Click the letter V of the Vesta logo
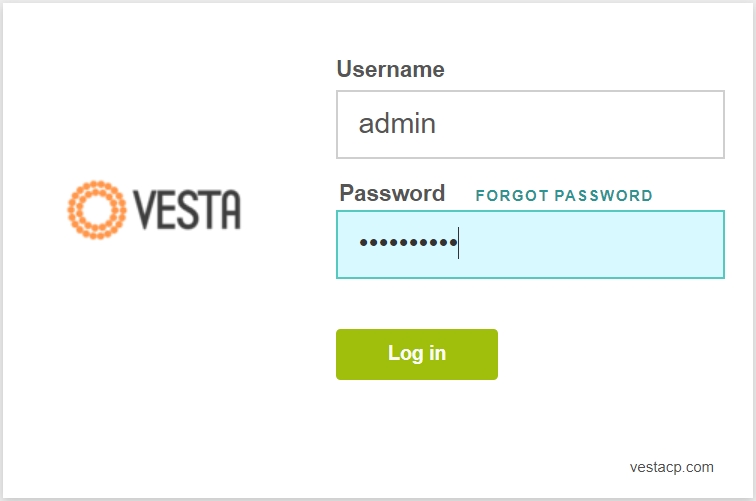The width and height of the screenshot is (756, 501). pos(145,210)
